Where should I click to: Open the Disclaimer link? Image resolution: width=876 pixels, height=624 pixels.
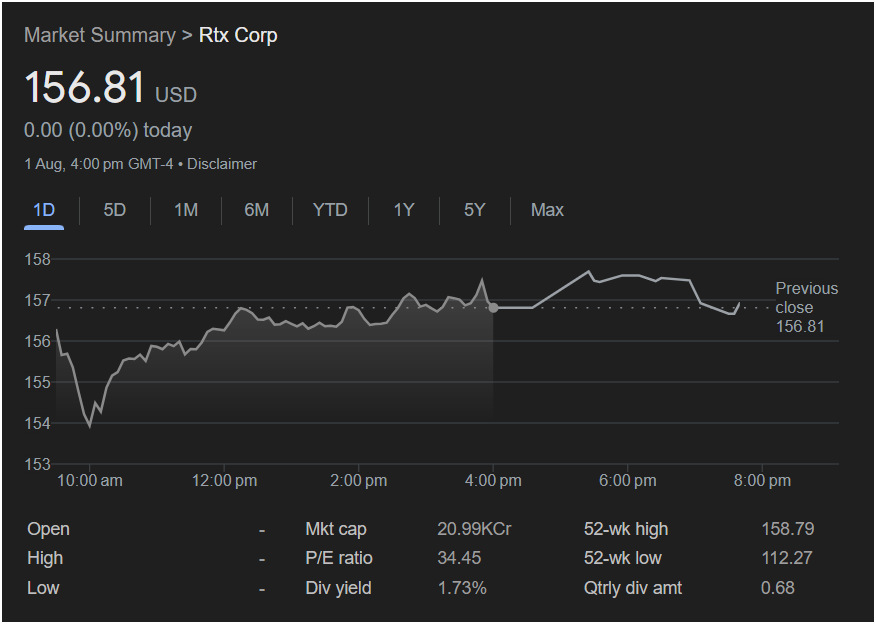tap(222, 164)
